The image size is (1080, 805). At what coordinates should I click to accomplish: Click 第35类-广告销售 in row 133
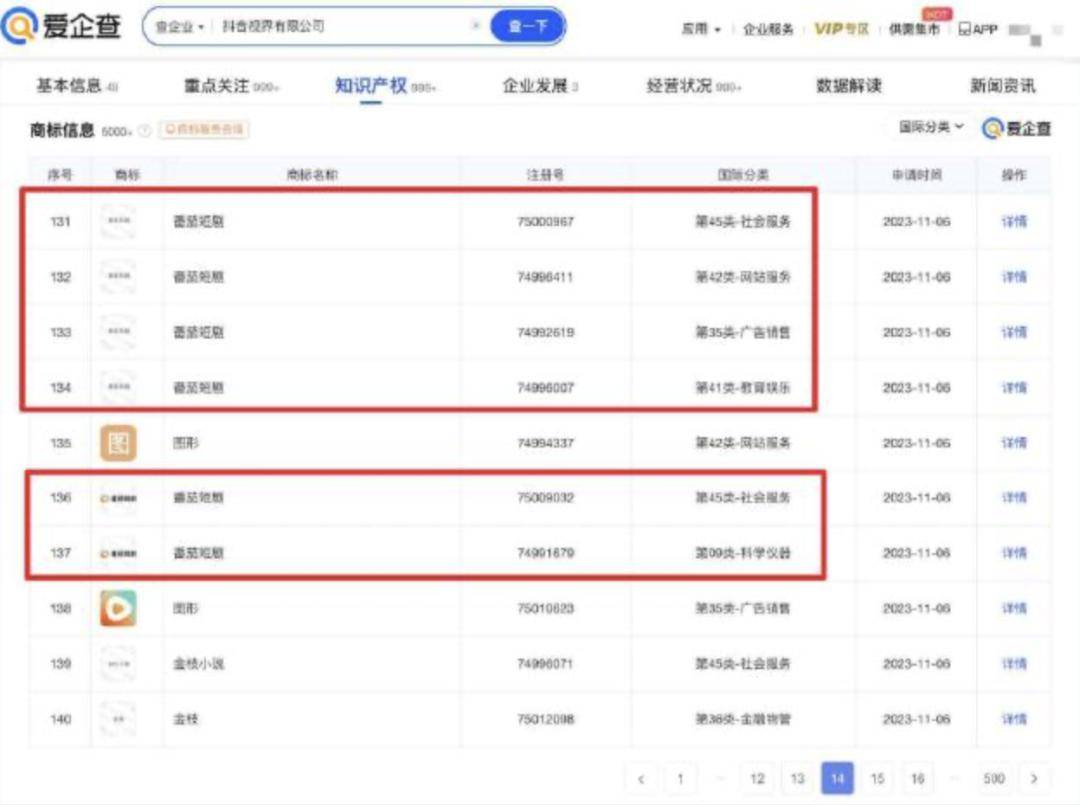pyautogui.click(x=742, y=332)
